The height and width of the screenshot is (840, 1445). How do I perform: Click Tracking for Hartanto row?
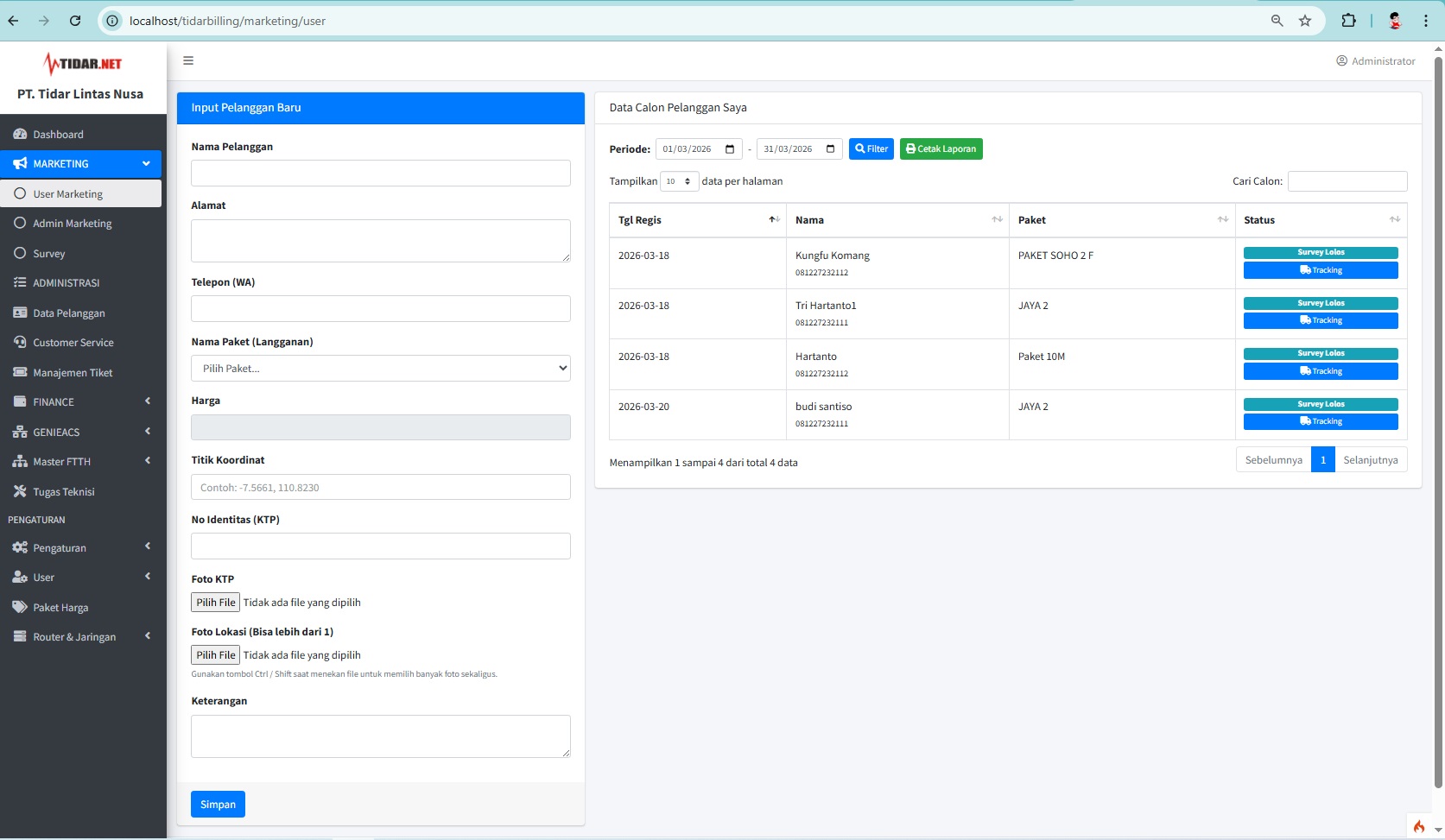click(x=1321, y=371)
